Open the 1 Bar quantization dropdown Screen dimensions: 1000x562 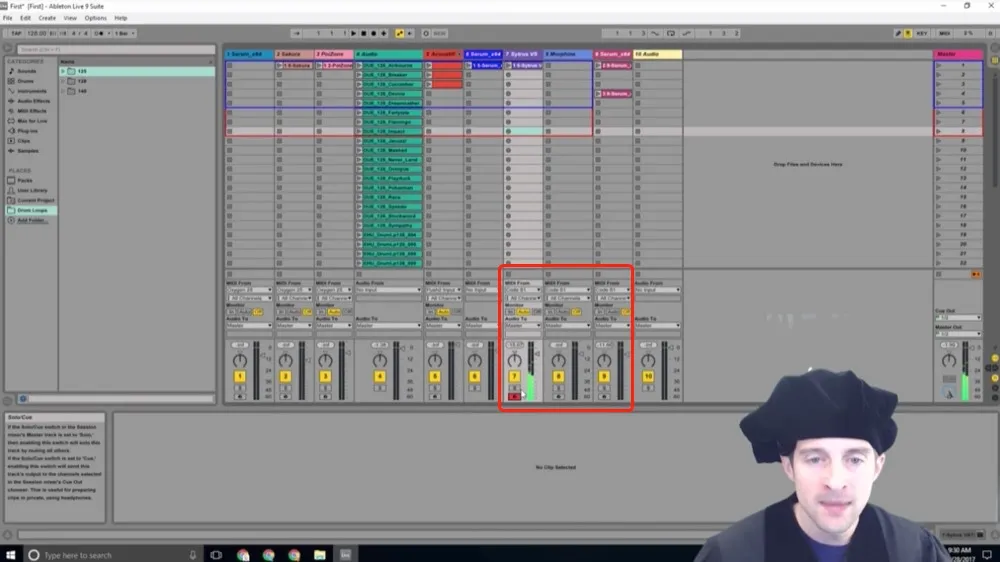pos(124,33)
